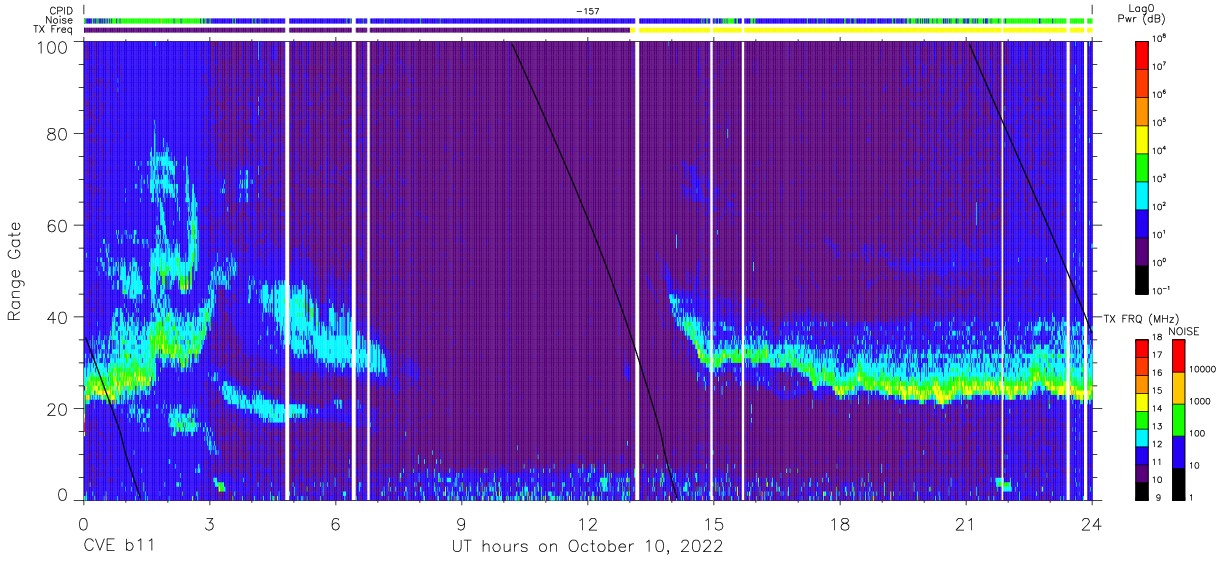This screenshot has height=567, width=1228.
Task: Click the cyan segment of the Lag0 Pwr colorbar
Action: pos(1142,195)
